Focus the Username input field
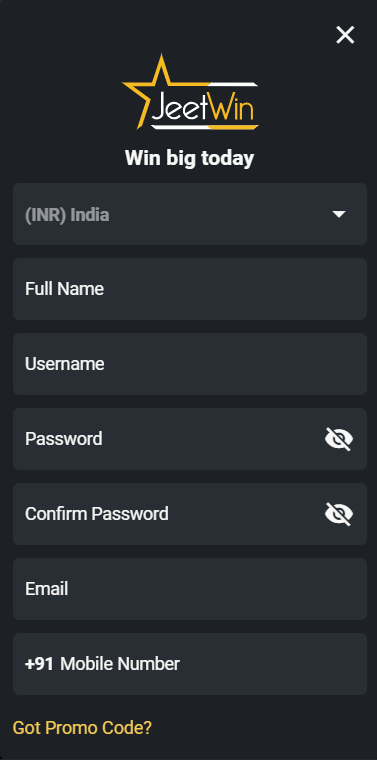Screen dimensions: 377x760 (190, 364)
